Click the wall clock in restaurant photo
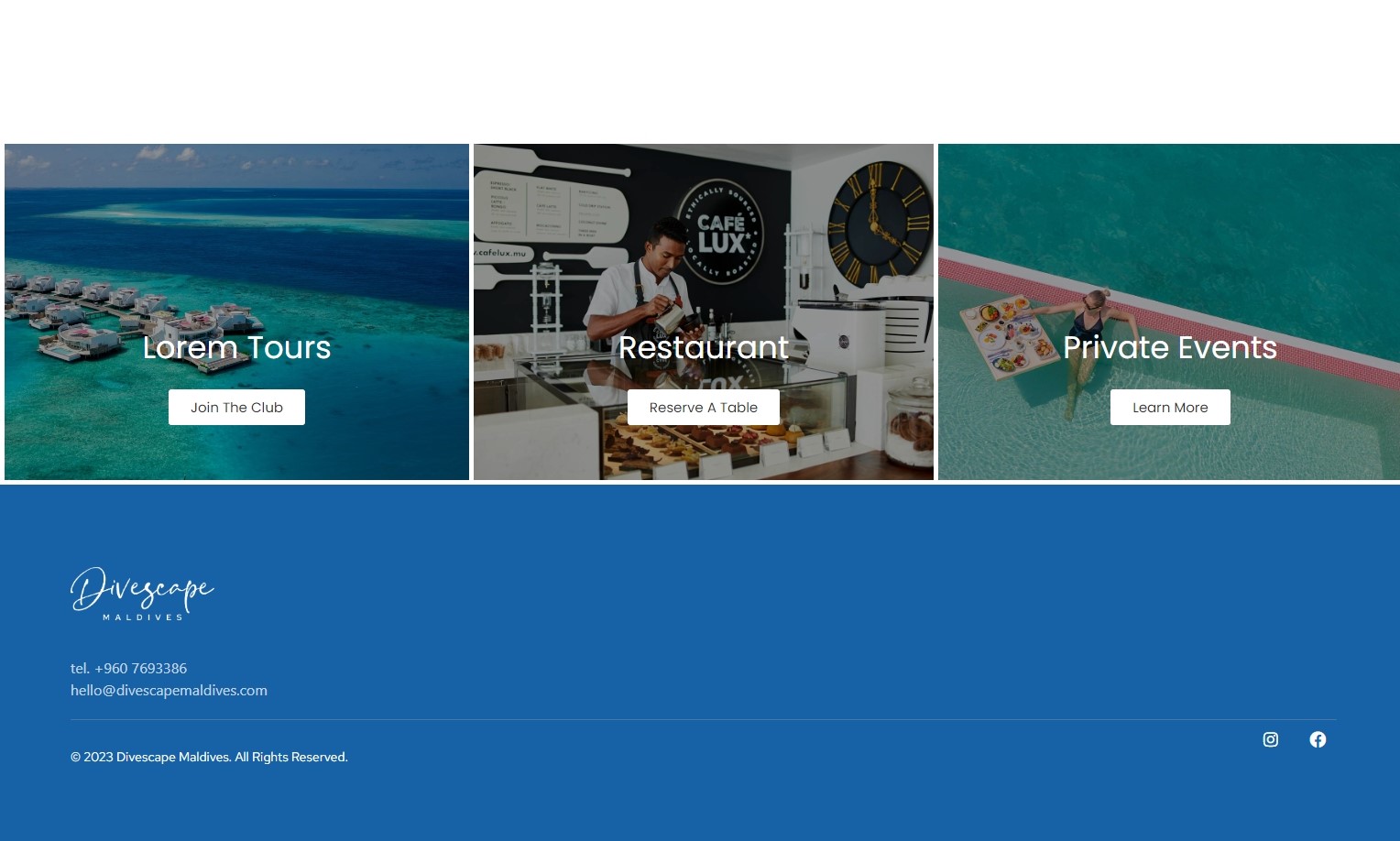1400x841 pixels. click(880, 222)
